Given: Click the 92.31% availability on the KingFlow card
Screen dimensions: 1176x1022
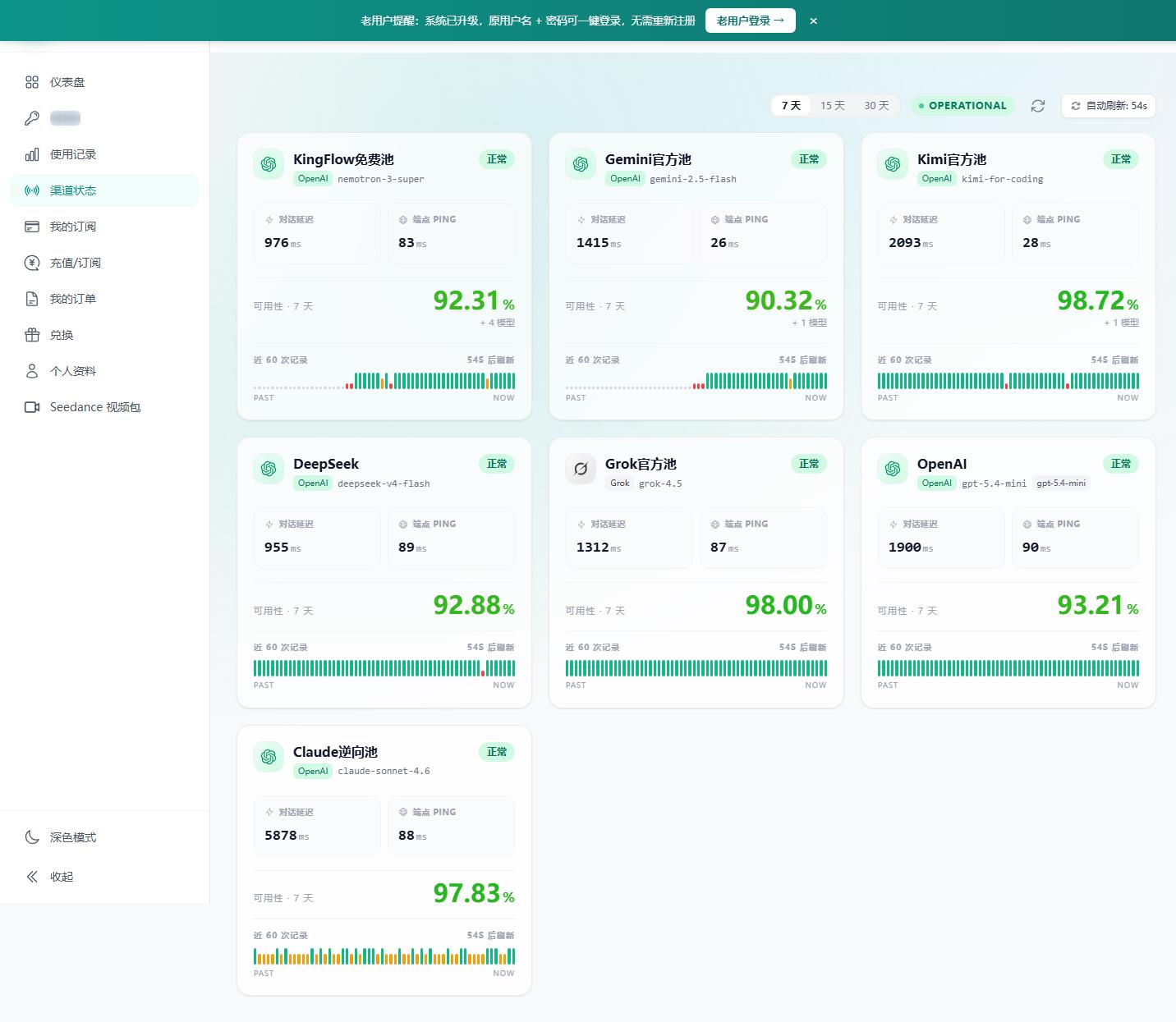Looking at the screenshot, I should [474, 301].
